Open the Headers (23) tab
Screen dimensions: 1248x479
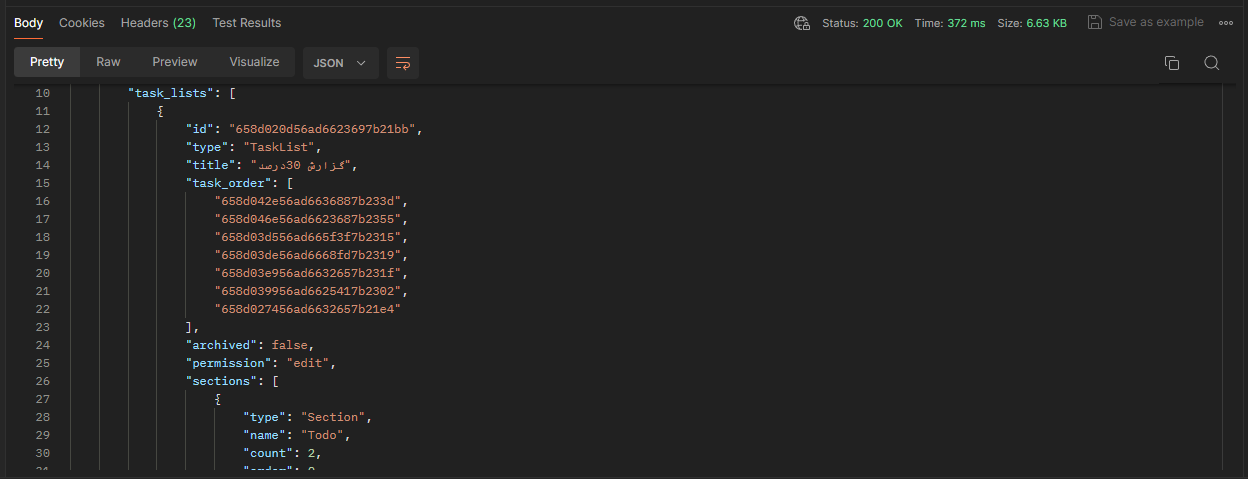[x=158, y=22]
